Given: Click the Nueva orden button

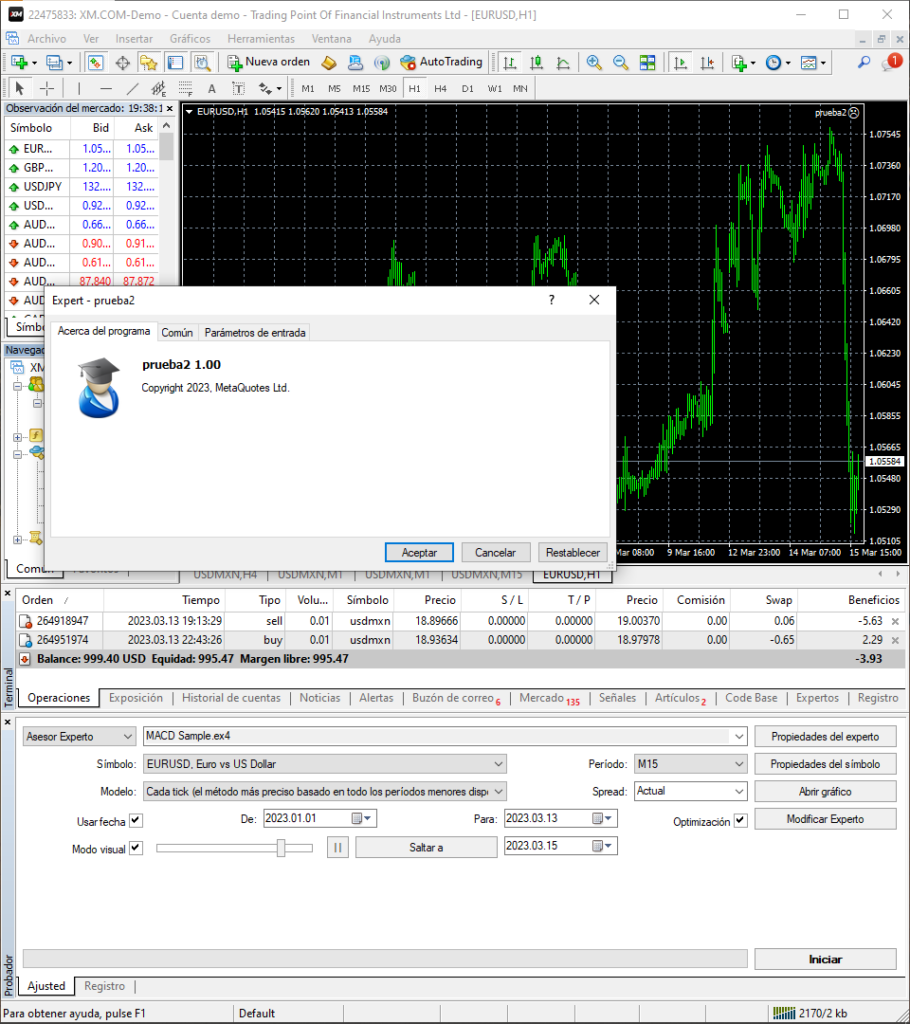Looking at the screenshot, I should point(268,62).
